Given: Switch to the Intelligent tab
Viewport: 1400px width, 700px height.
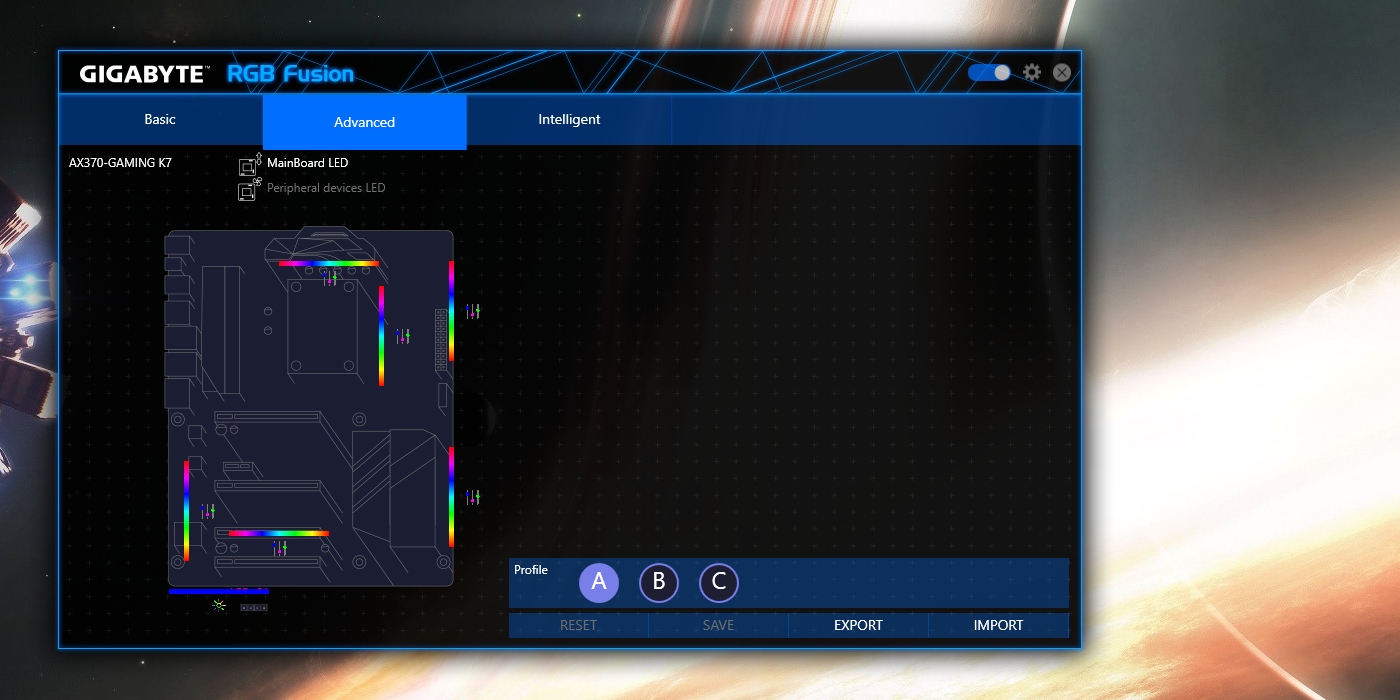Looking at the screenshot, I should pos(569,120).
